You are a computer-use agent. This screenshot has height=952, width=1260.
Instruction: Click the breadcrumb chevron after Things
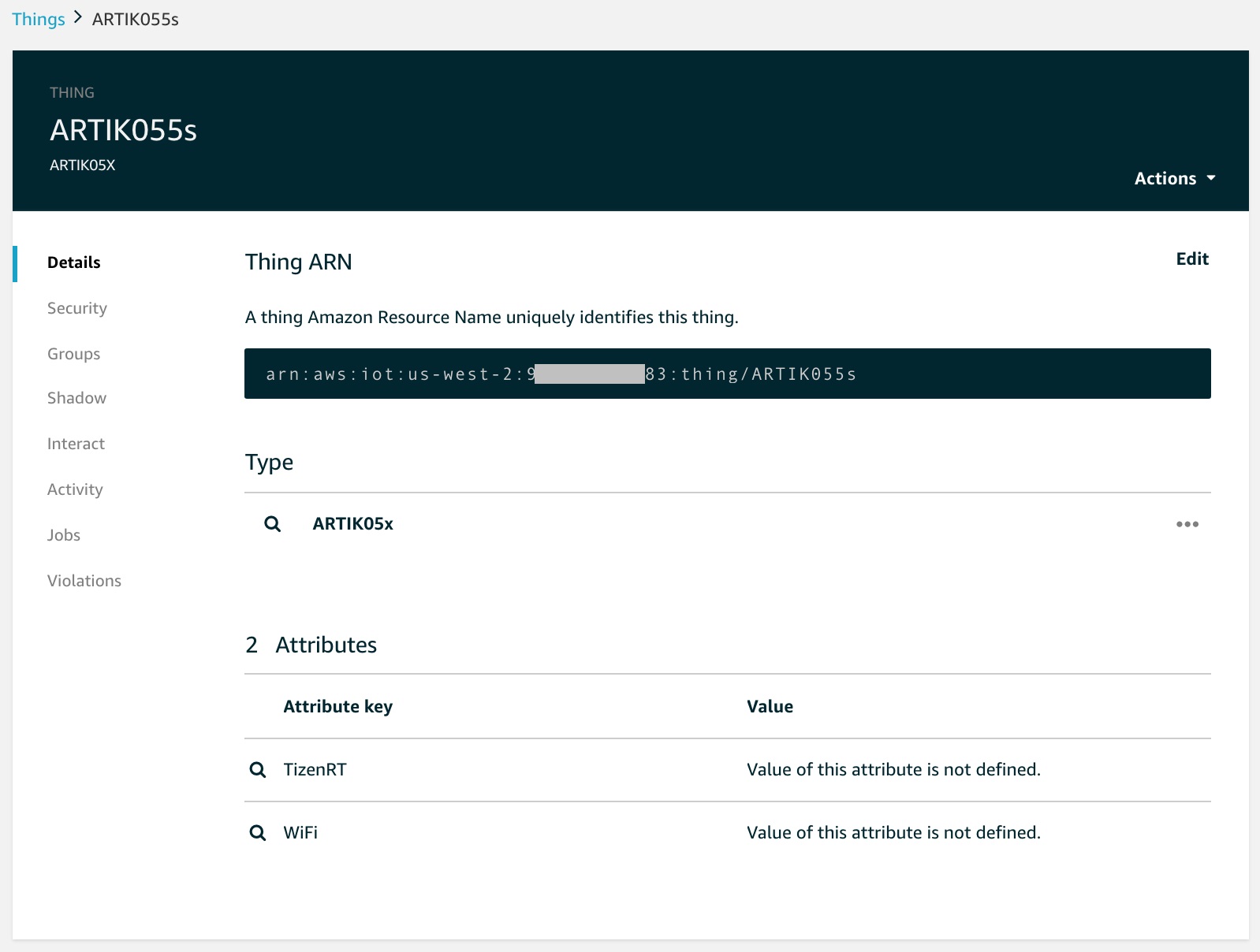pos(78,17)
